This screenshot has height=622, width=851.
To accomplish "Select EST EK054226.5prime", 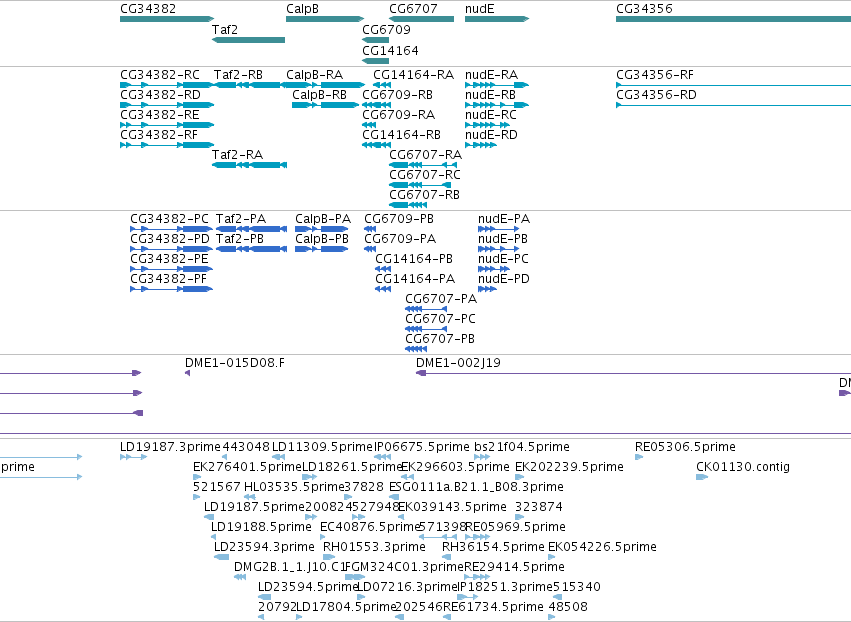I will [x=551, y=557].
